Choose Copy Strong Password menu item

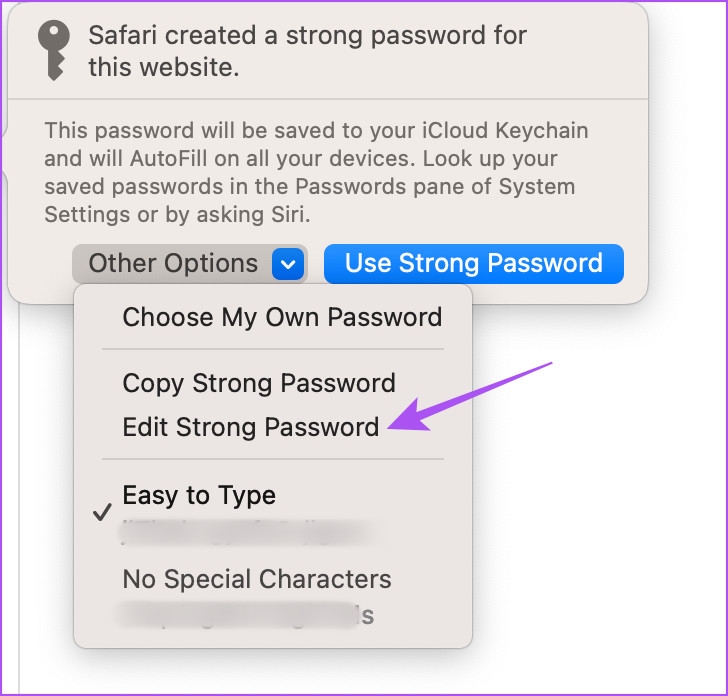(x=259, y=384)
